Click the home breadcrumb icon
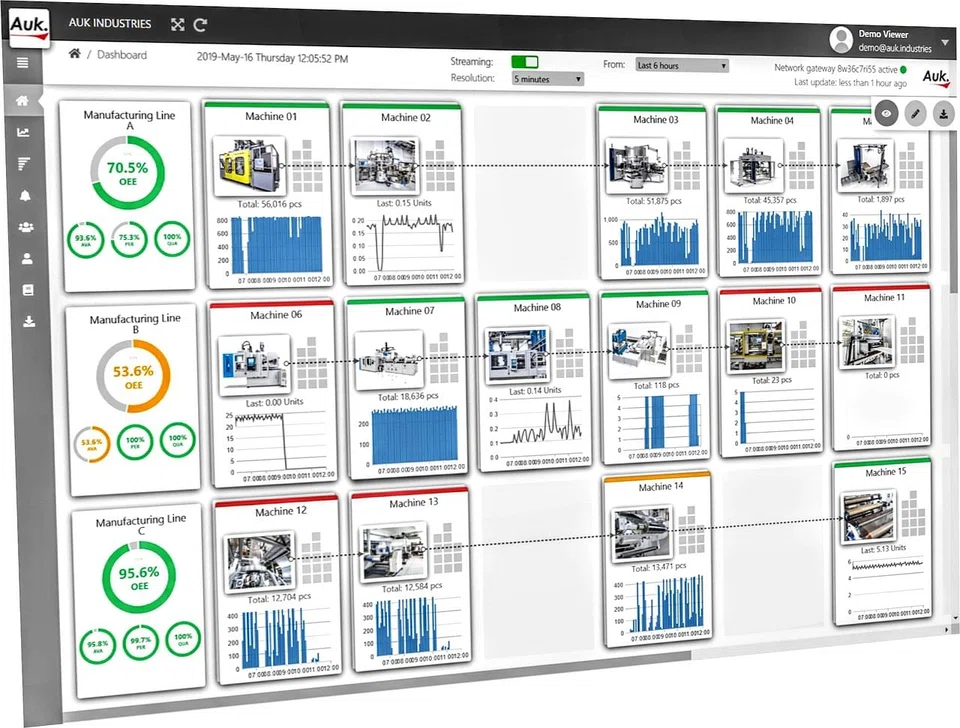 74,54
